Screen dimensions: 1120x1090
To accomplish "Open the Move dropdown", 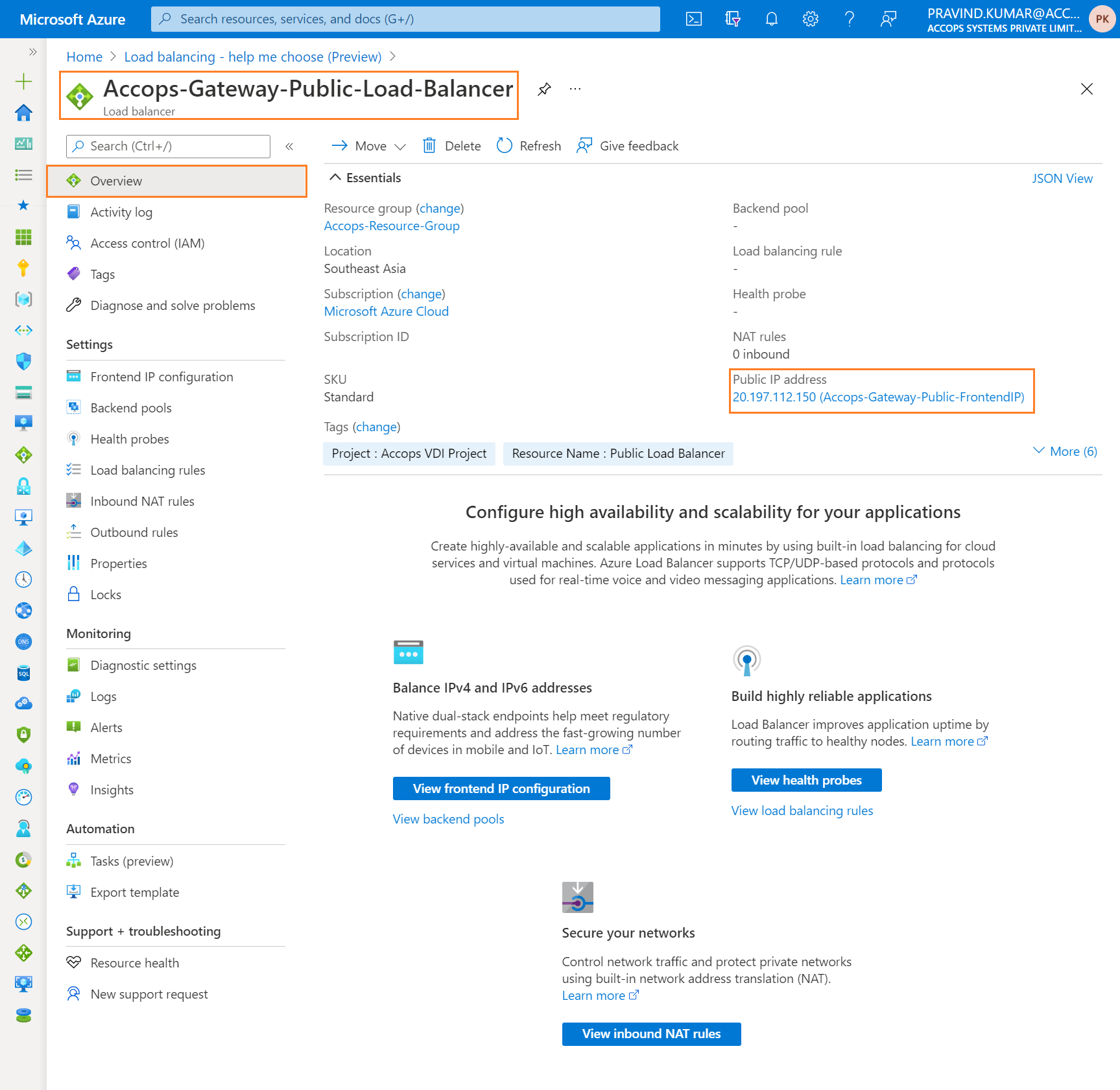I will pos(369,146).
